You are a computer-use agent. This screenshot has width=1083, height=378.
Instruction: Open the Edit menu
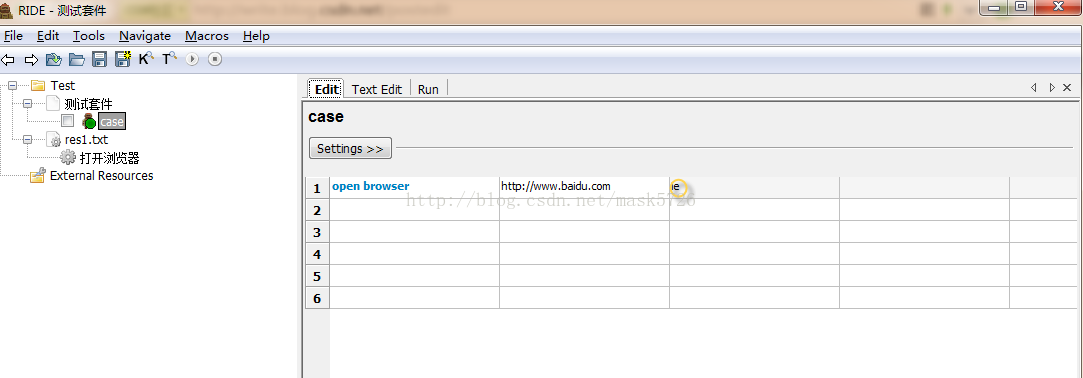click(x=48, y=36)
